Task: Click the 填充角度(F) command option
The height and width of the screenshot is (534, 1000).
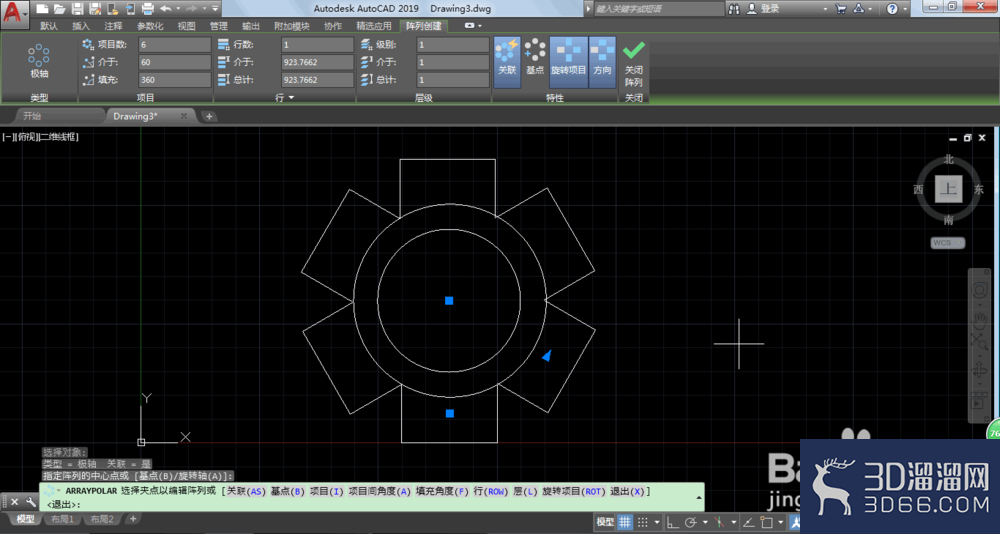Action: point(443,491)
